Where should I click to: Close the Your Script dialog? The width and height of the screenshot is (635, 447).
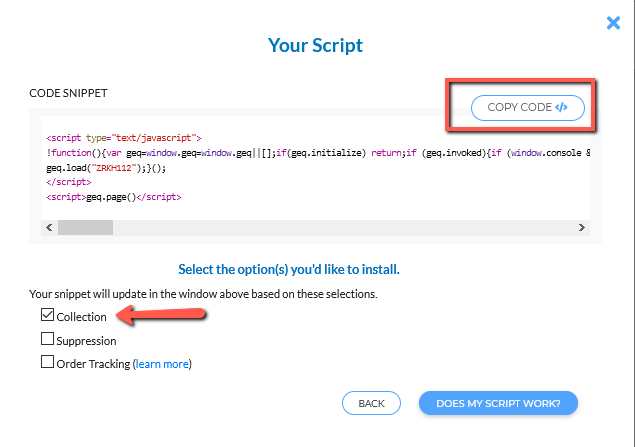(x=613, y=23)
